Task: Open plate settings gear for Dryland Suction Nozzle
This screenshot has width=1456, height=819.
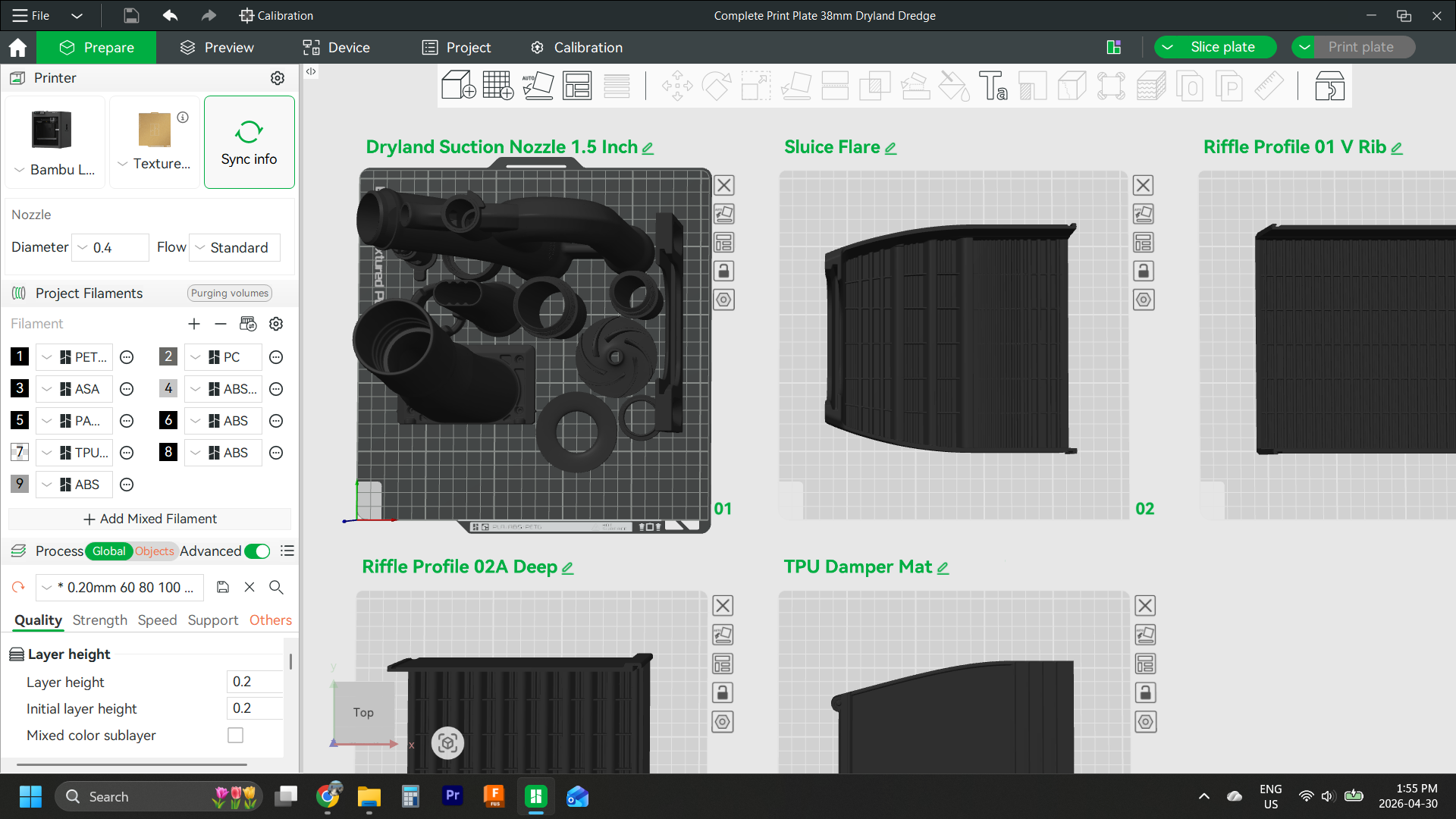Action: [x=723, y=300]
